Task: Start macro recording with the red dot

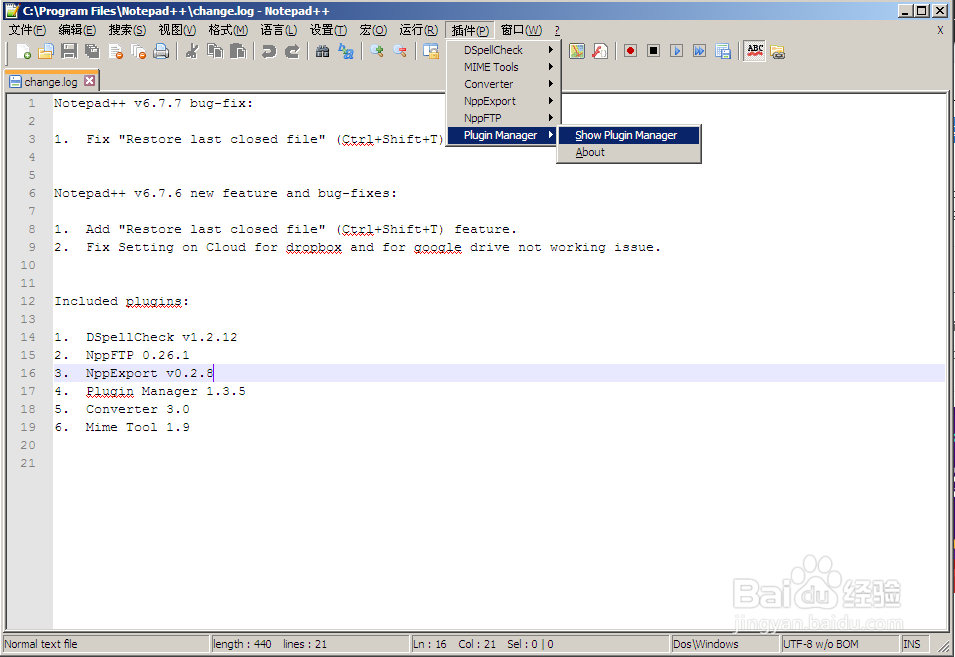Action: (x=630, y=51)
